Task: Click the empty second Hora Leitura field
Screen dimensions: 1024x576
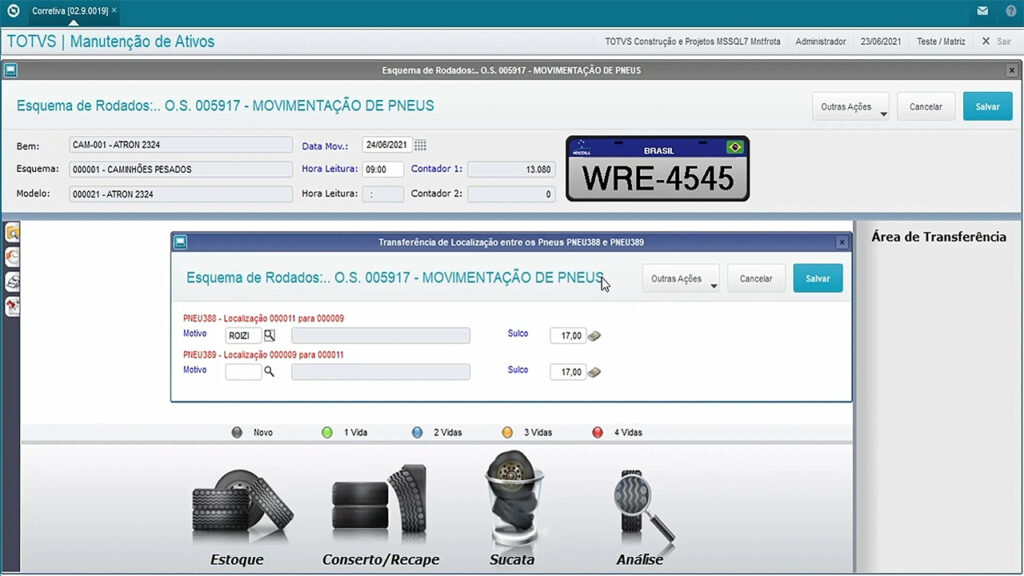Action: pos(383,194)
